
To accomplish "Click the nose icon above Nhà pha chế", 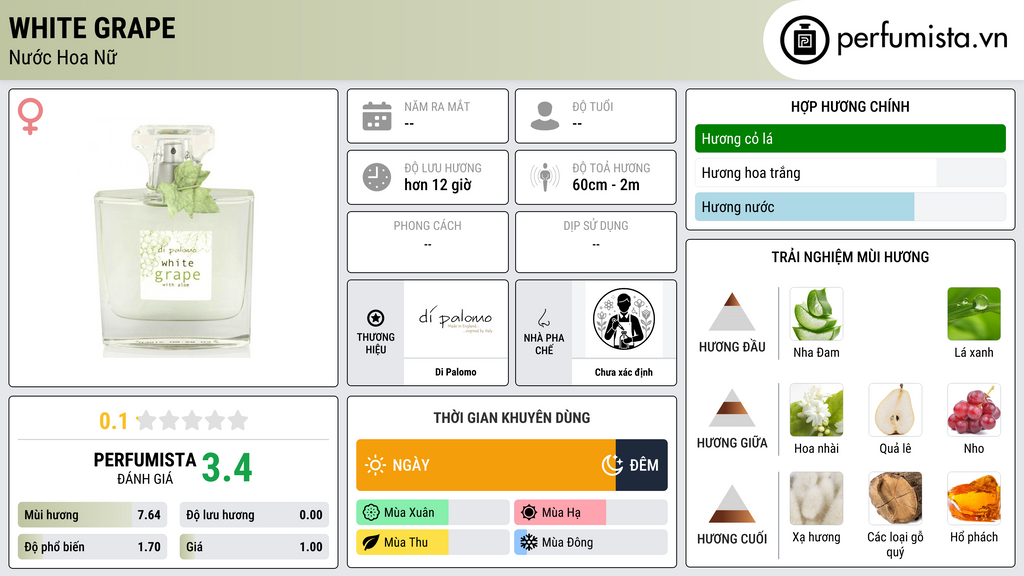I will pyautogui.click(x=543, y=318).
